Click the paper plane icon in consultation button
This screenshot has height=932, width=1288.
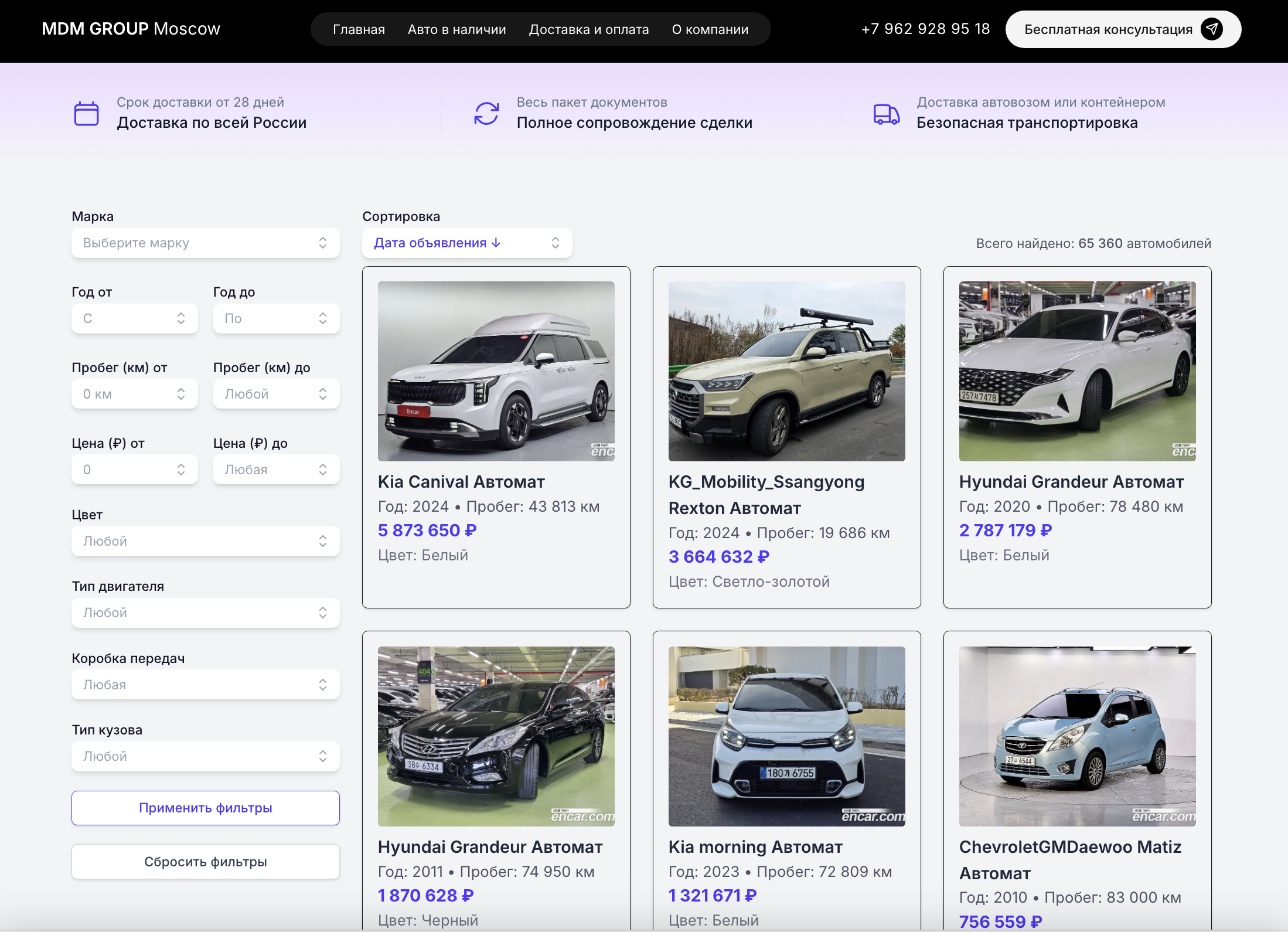point(1211,29)
